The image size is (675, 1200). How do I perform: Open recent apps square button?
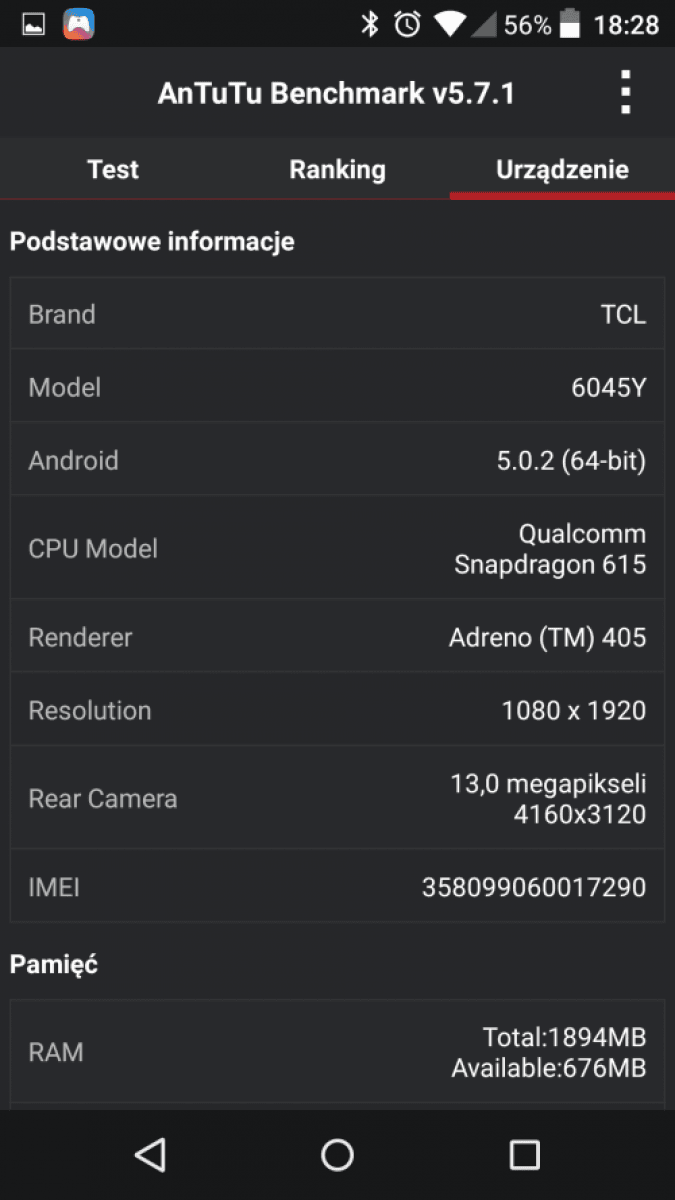[524, 1154]
